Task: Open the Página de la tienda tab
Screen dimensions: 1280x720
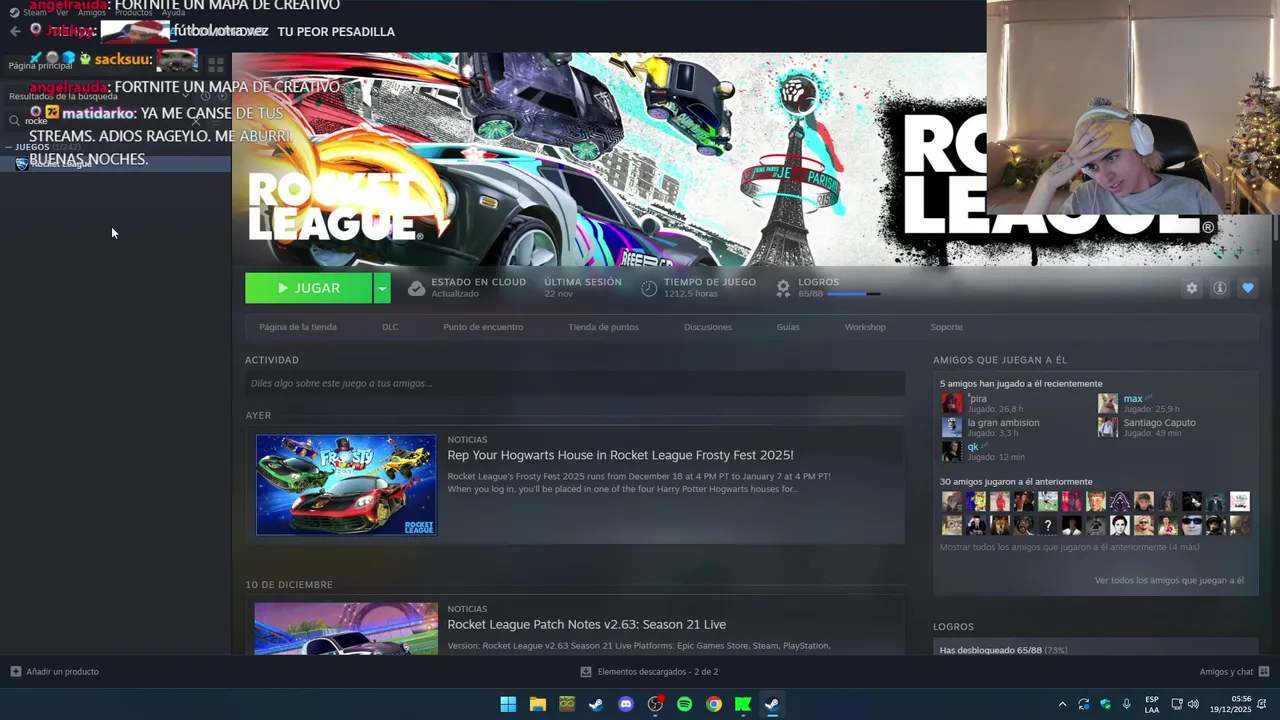Action: (298, 327)
